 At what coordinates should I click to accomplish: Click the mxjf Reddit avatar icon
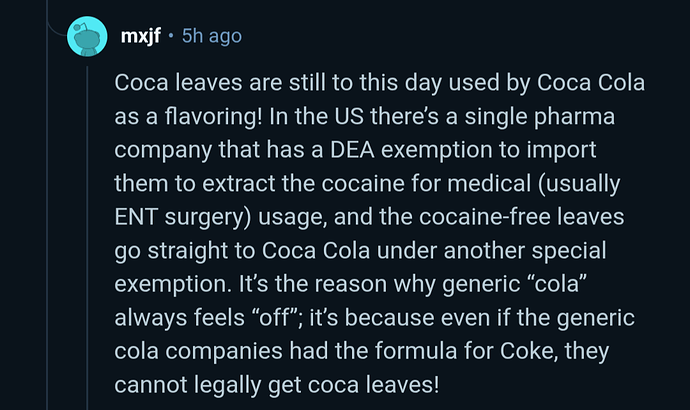point(86,36)
